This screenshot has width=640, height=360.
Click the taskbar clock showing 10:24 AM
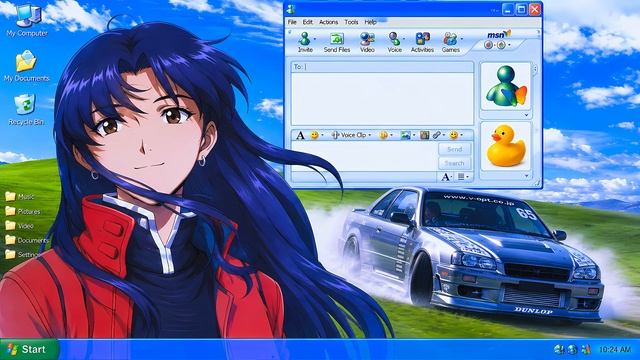coord(615,349)
